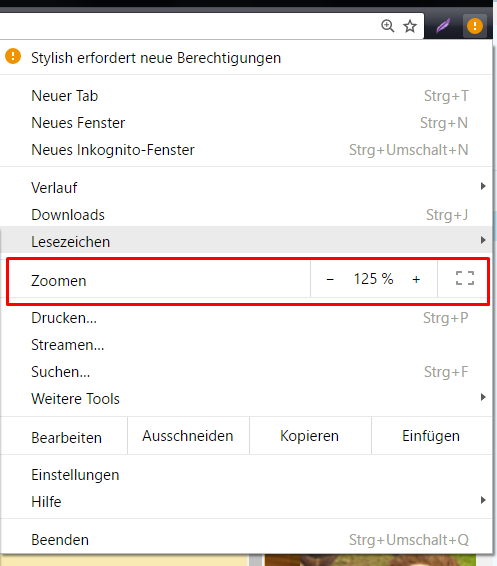
Task: Open a Neues Inkognito-Fenster
Action: pyautogui.click(x=246, y=150)
